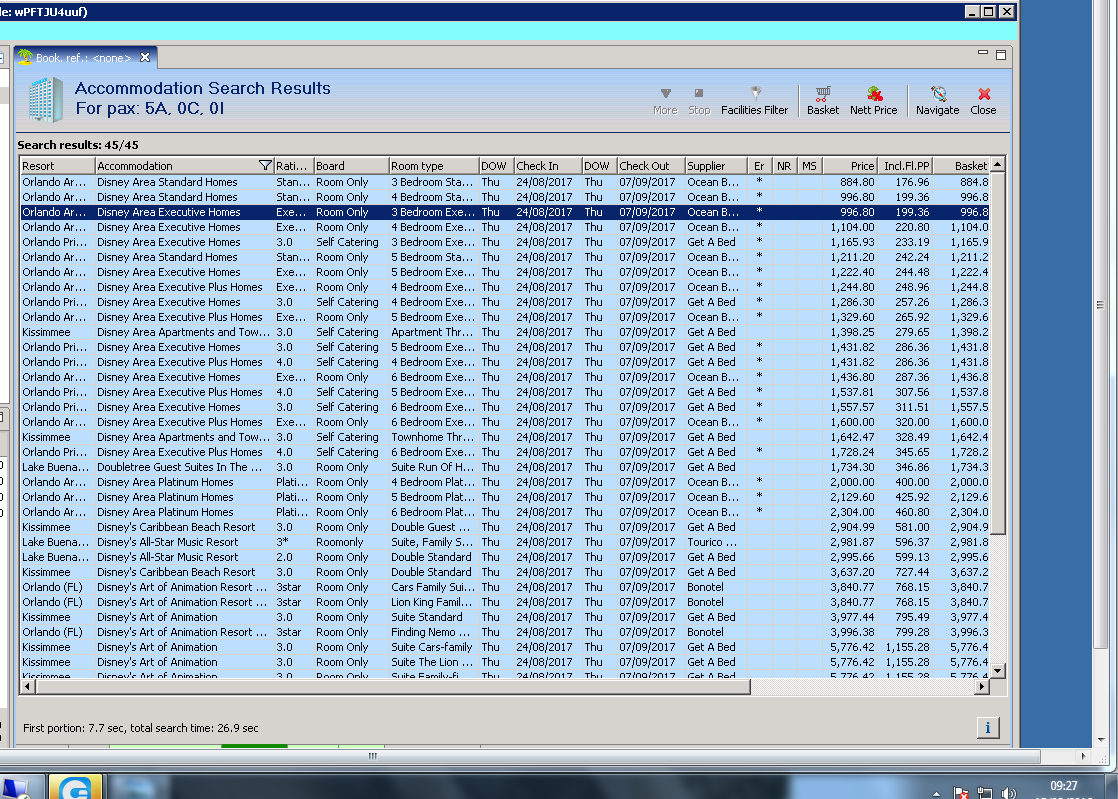Select Lion King Famil... room row

pyautogui.click(x=505, y=602)
